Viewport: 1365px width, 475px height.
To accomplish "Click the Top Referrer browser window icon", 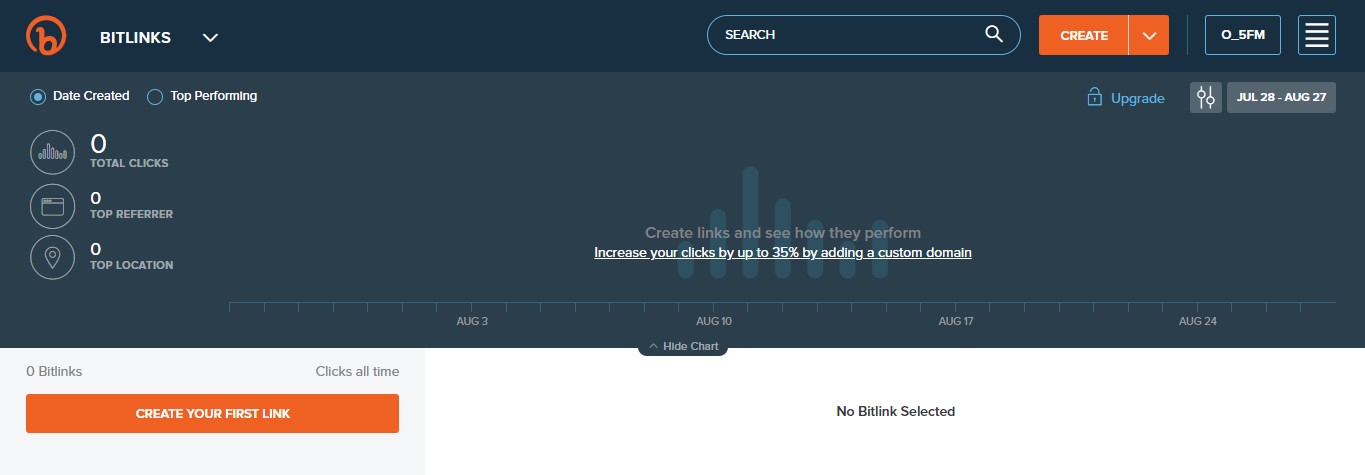I will coord(53,207).
